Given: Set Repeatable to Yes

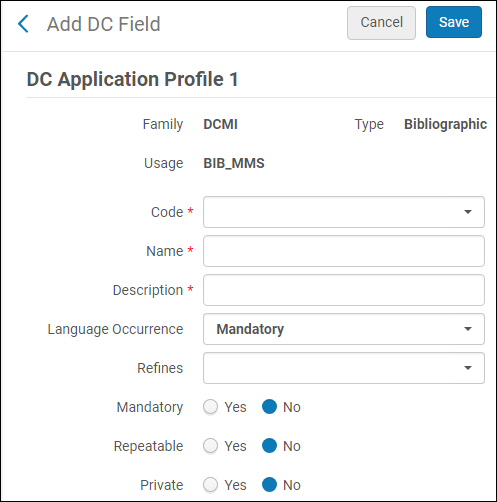Looking at the screenshot, I should point(211,446).
